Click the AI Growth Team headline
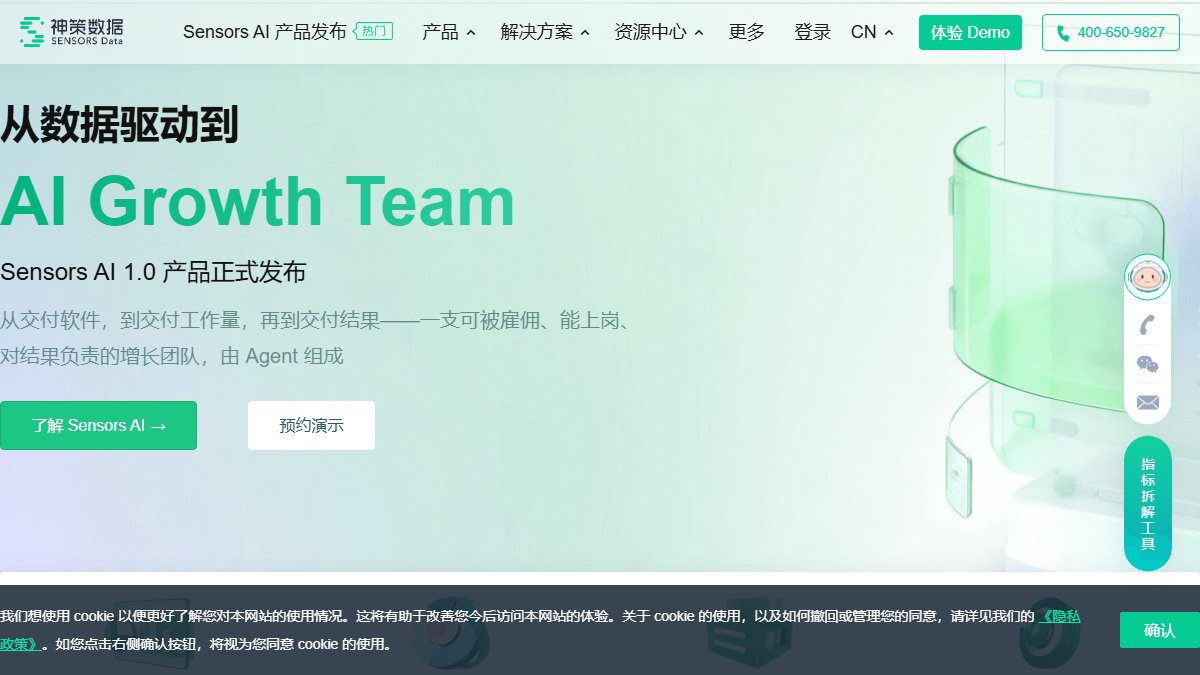Viewport: 1200px width, 675px height. tap(257, 201)
